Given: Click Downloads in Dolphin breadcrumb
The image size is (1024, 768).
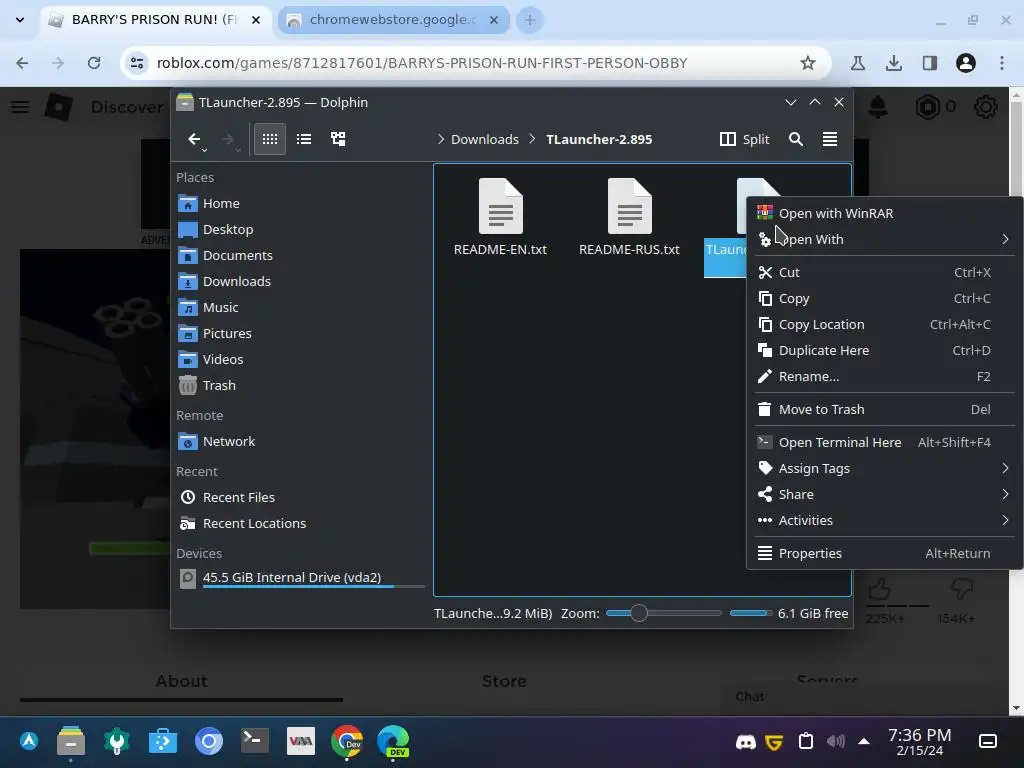Looking at the screenshot, I should [485, 139].
